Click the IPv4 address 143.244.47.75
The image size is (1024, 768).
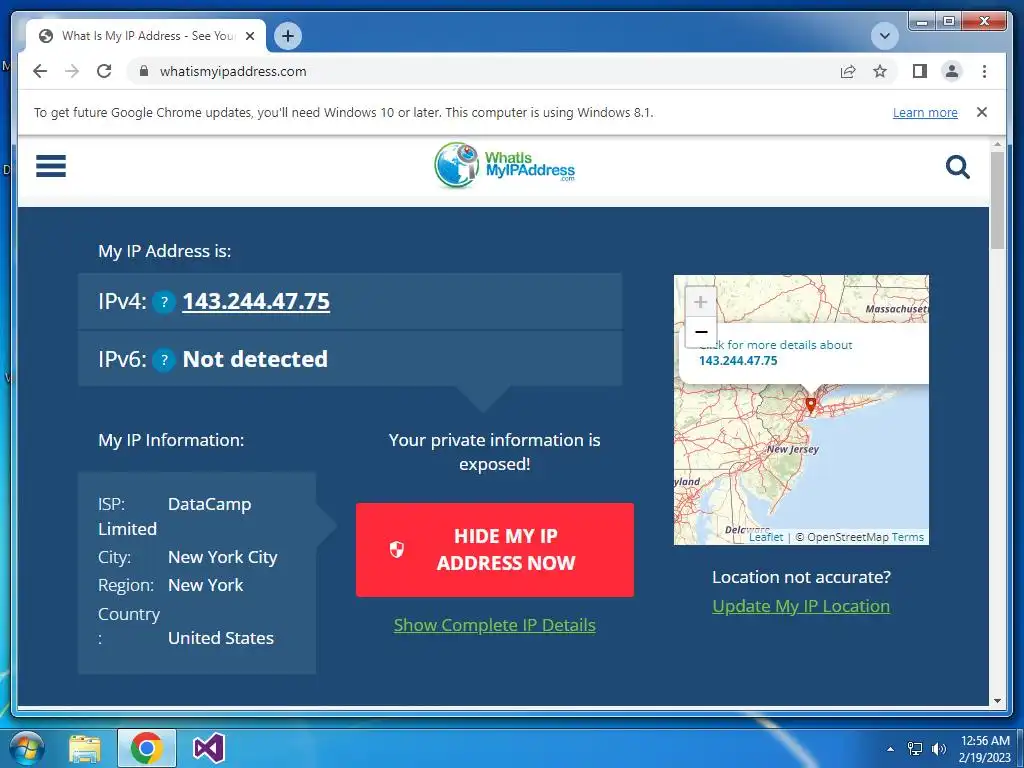coord(256,302)
